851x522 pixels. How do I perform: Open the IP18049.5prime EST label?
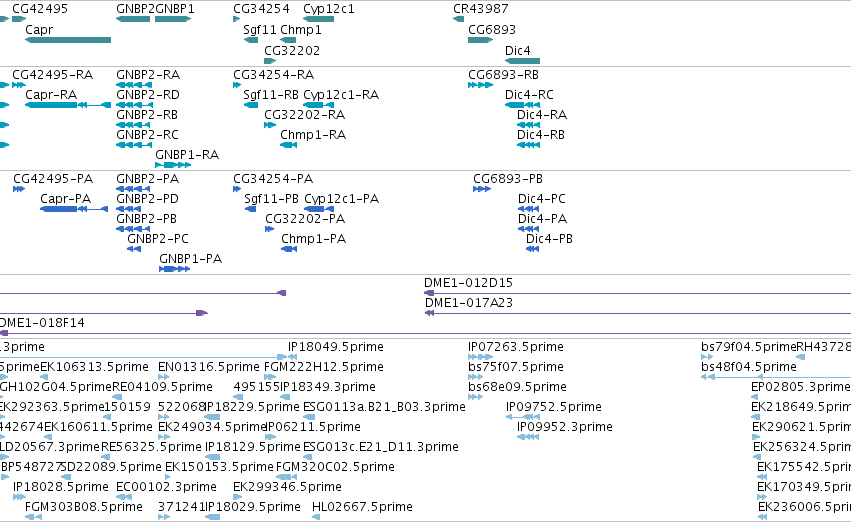336,347
